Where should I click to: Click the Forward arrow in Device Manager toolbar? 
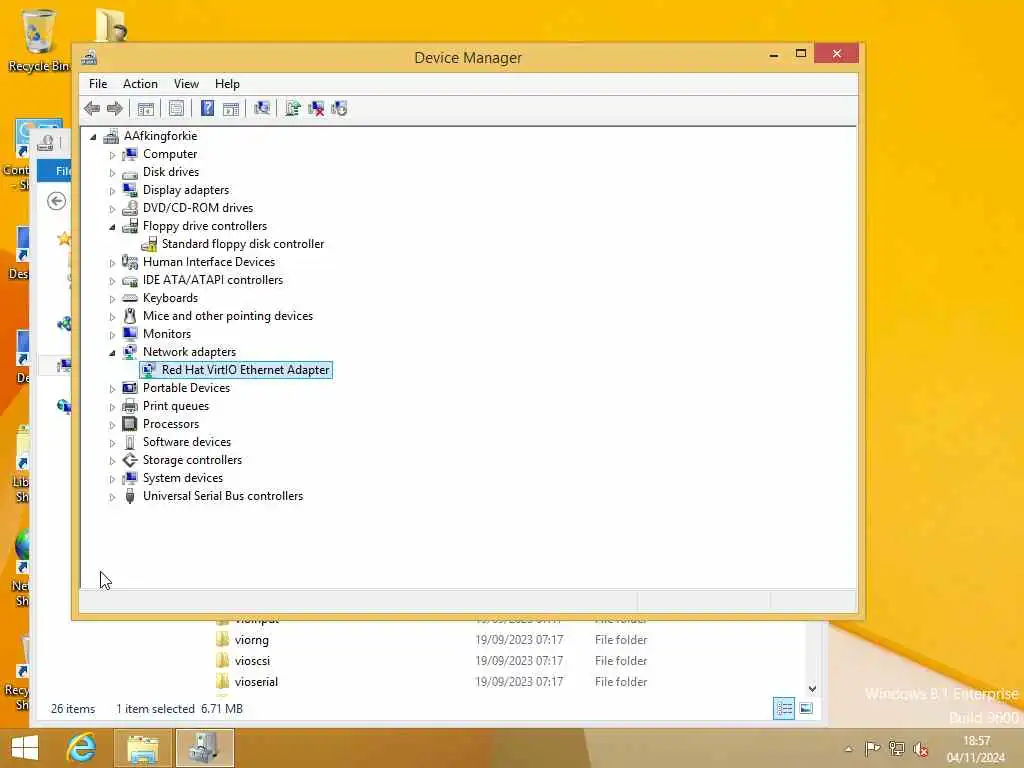(115, 108)
